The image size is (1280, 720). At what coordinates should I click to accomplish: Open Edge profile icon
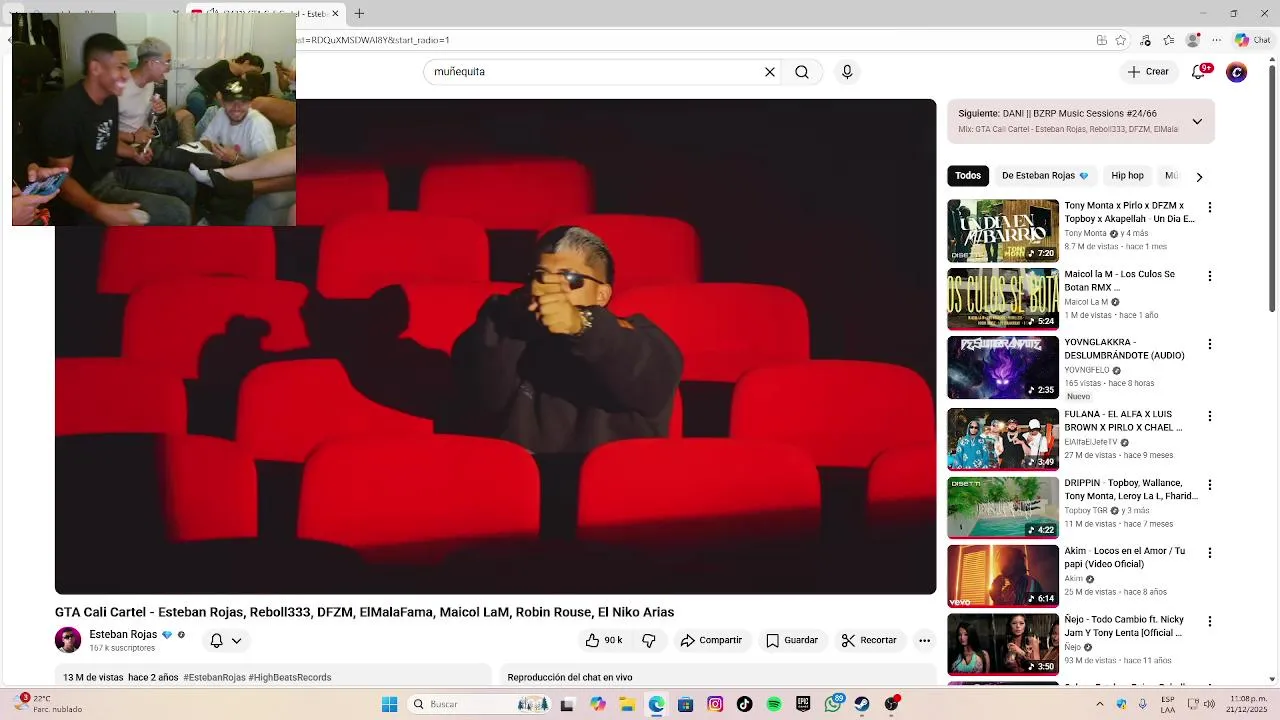[x=1193, y=40]
